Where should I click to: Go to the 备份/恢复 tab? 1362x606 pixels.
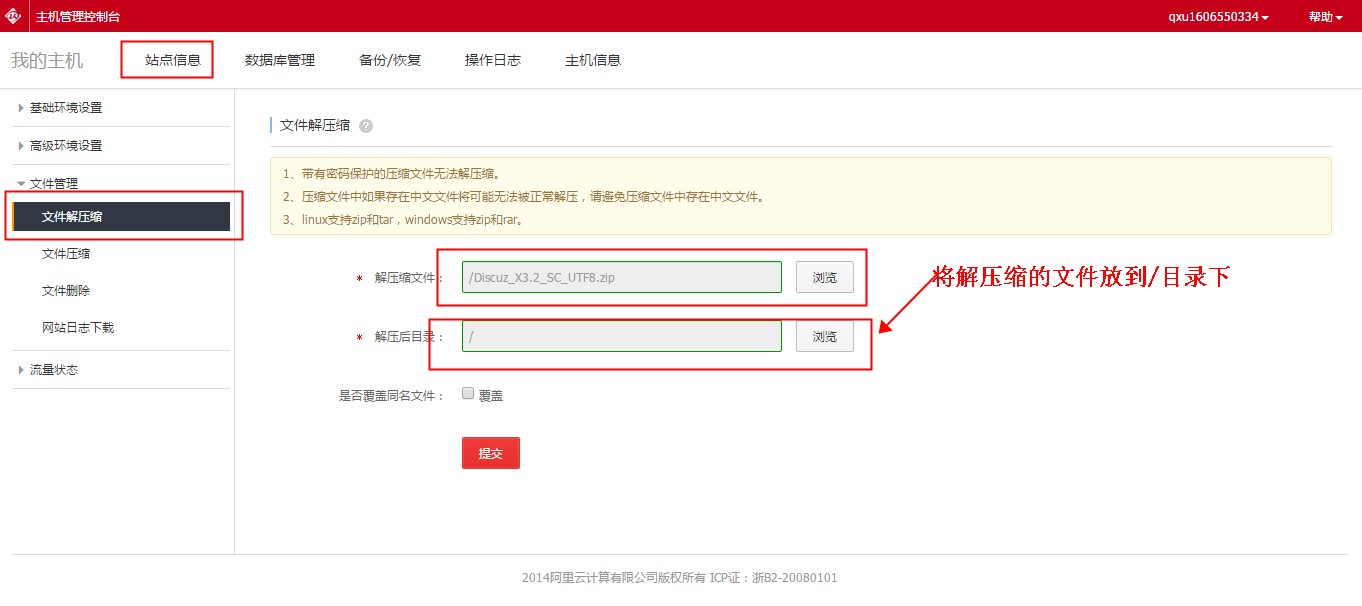click(390, 60)
